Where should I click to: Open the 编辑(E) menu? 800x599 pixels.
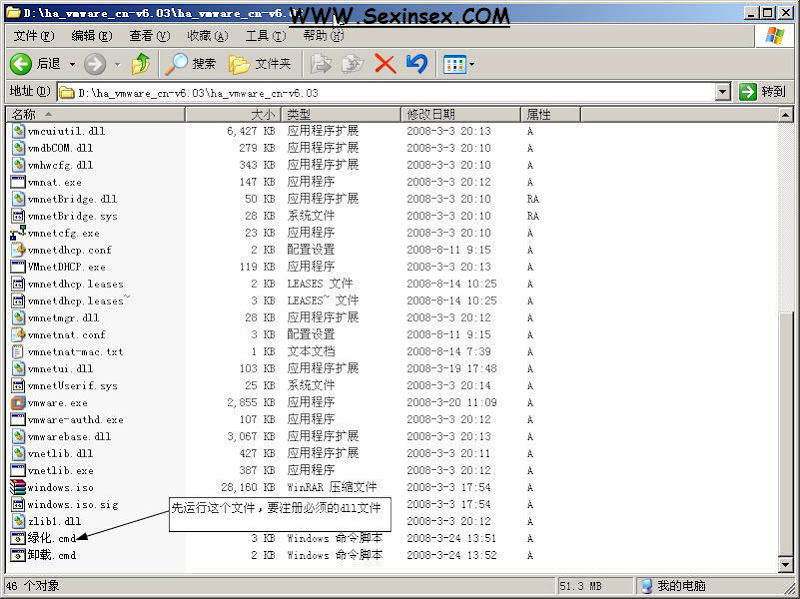pyautogui.click(x=92, y=36)
